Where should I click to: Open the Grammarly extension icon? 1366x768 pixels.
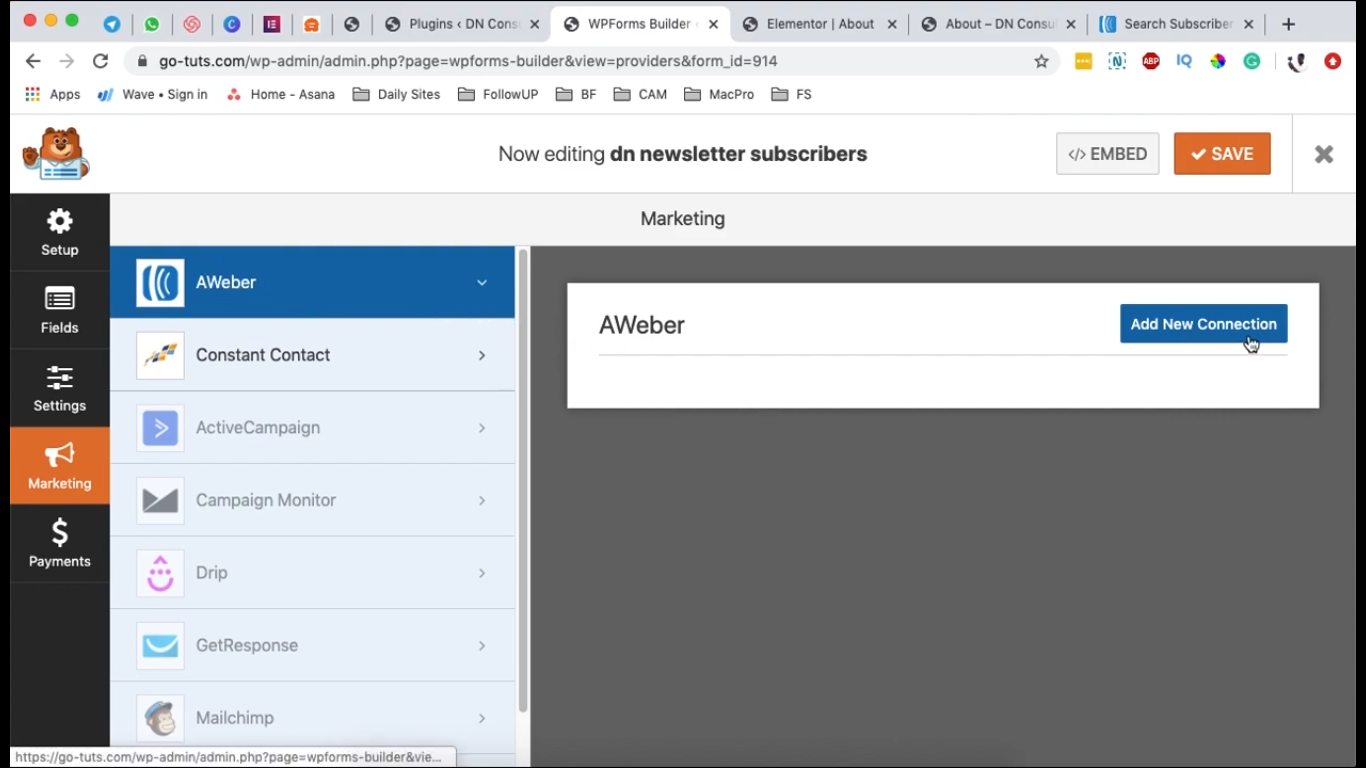click(1252, 61)
